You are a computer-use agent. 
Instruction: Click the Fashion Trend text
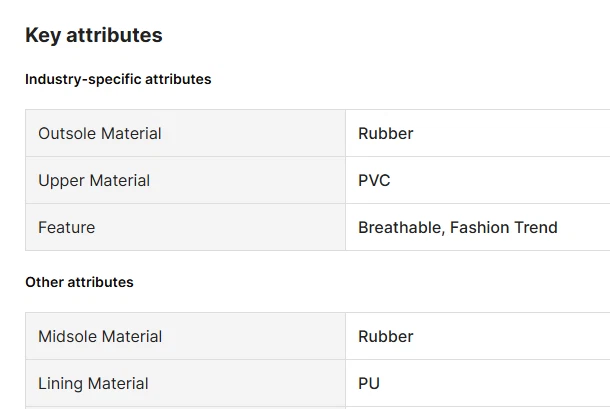[504, 227]
